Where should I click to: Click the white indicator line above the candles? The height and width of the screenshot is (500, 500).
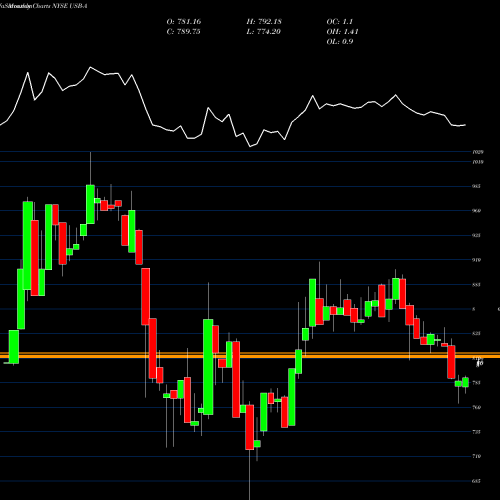tap(233, 107)
